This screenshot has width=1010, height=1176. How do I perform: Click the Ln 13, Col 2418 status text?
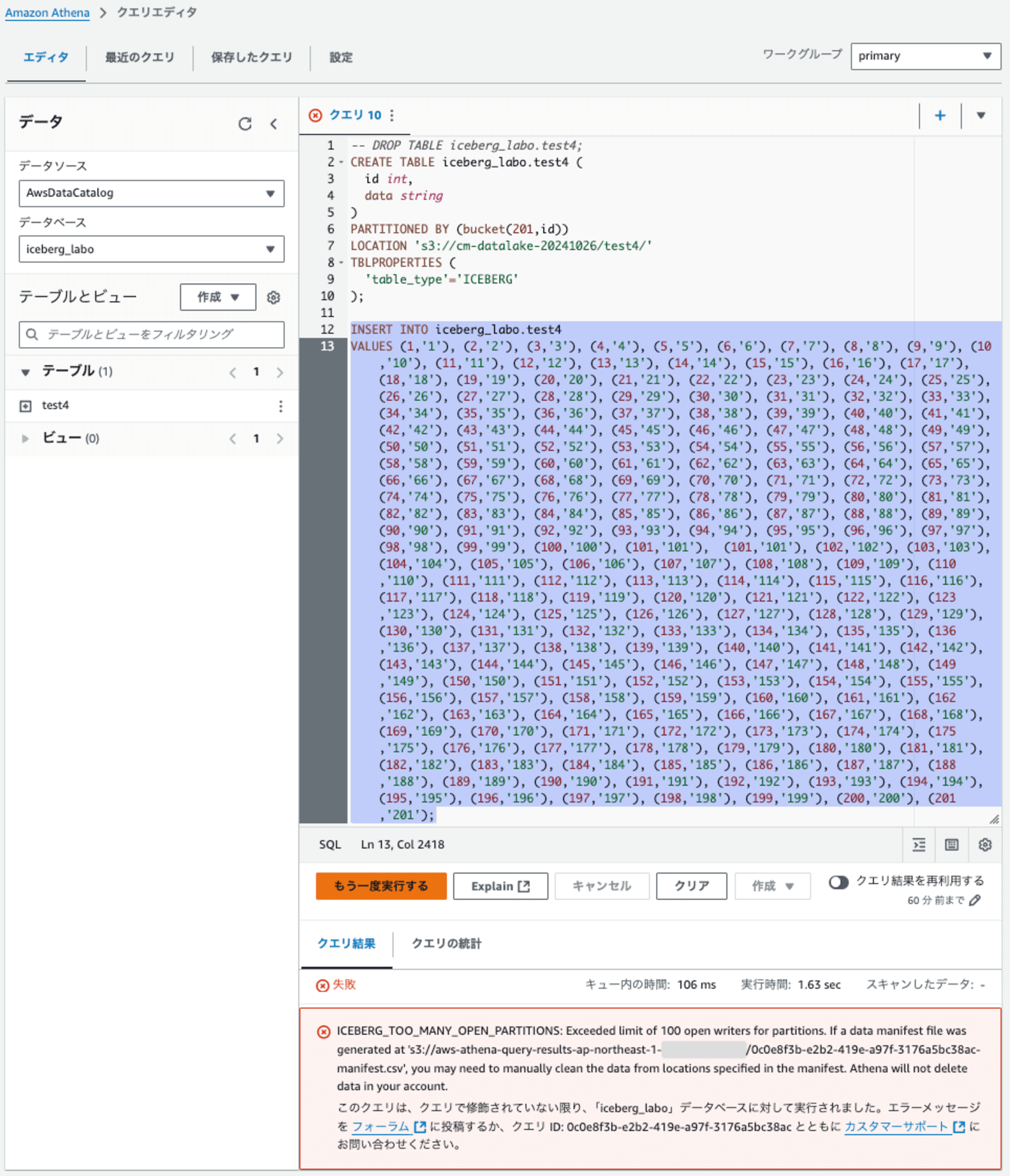pos(402,844)
